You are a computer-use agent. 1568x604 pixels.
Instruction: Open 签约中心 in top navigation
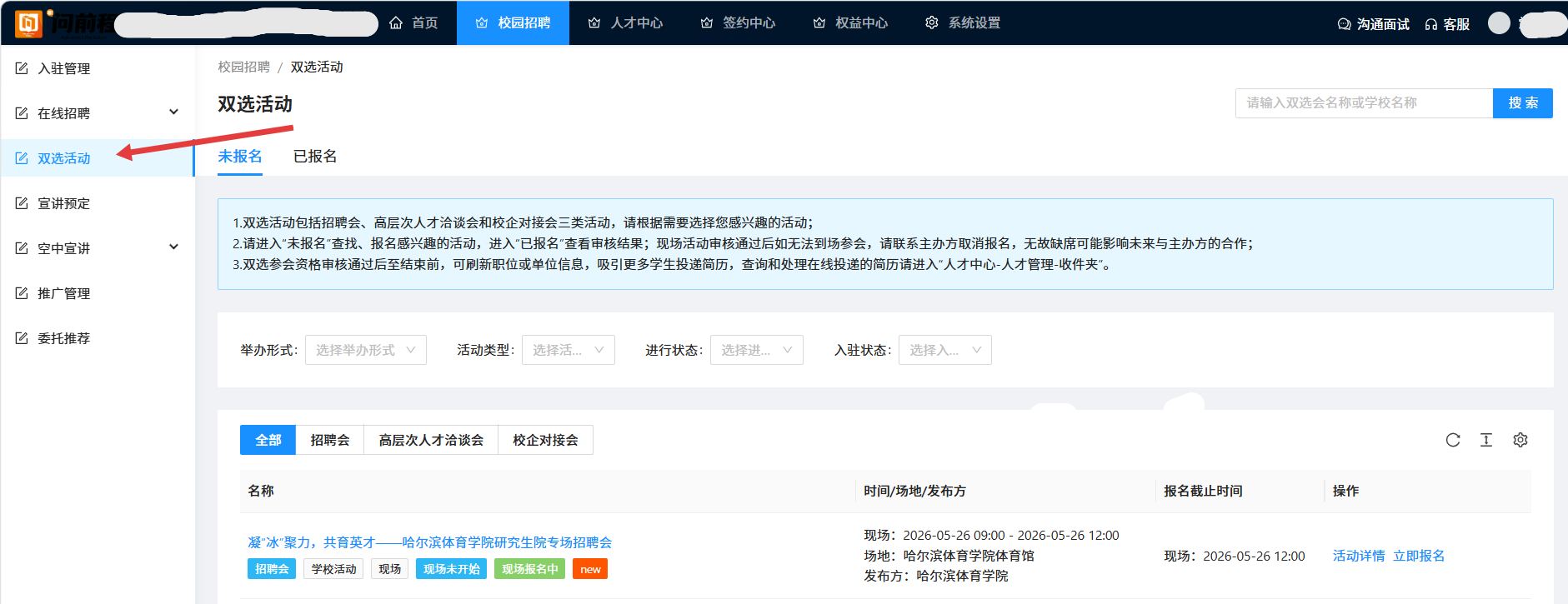point(738,22)
